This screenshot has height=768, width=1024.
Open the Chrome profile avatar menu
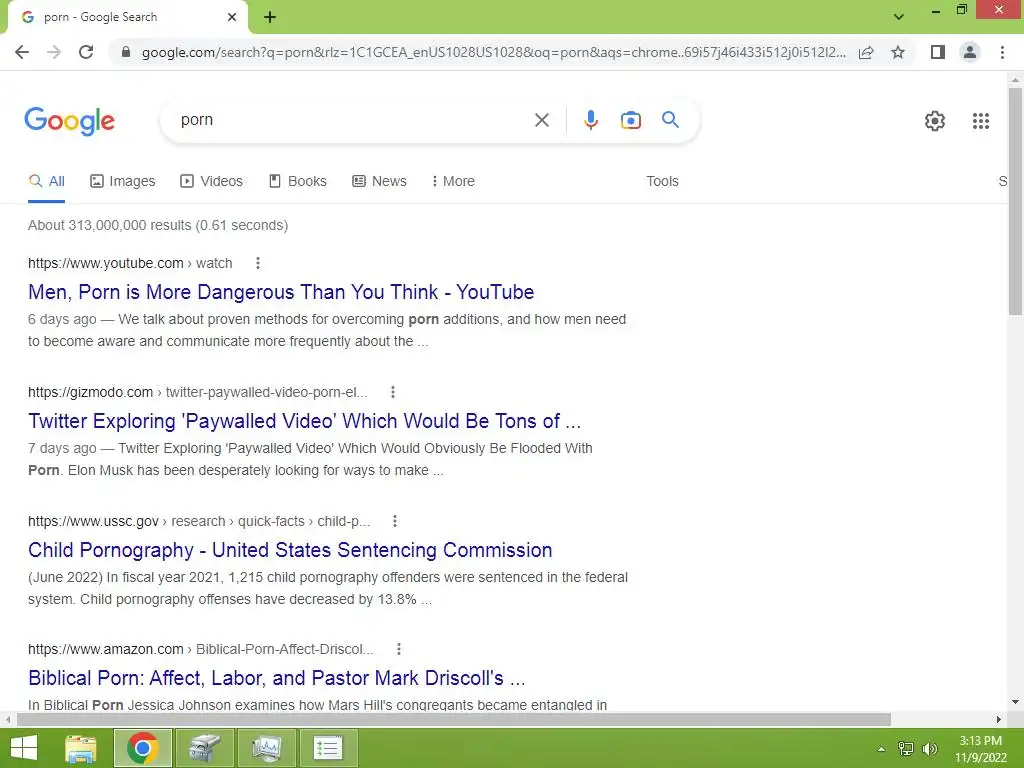pyautogui.click(x=970, y=52)
